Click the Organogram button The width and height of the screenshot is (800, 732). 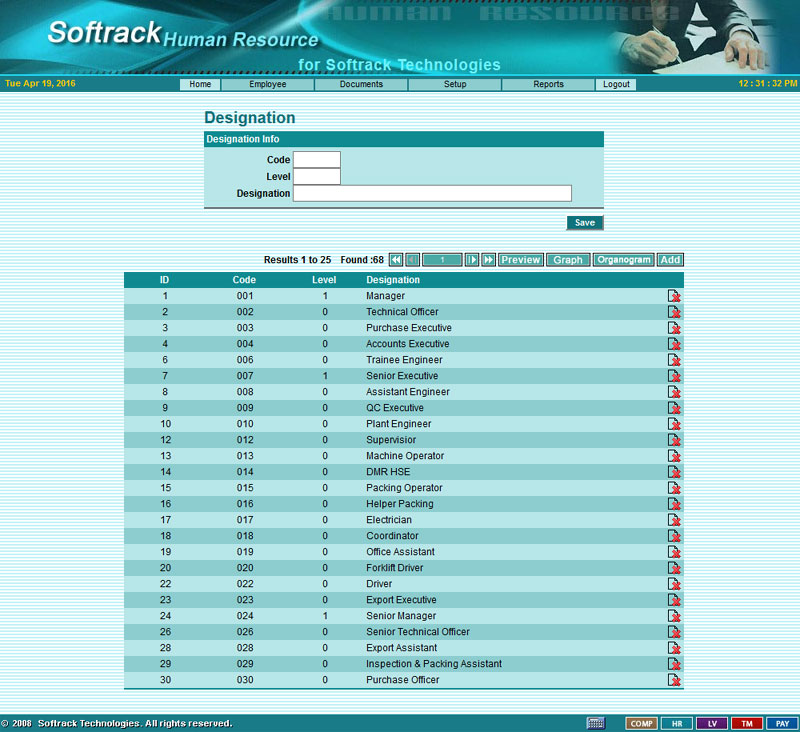(624, 260)
